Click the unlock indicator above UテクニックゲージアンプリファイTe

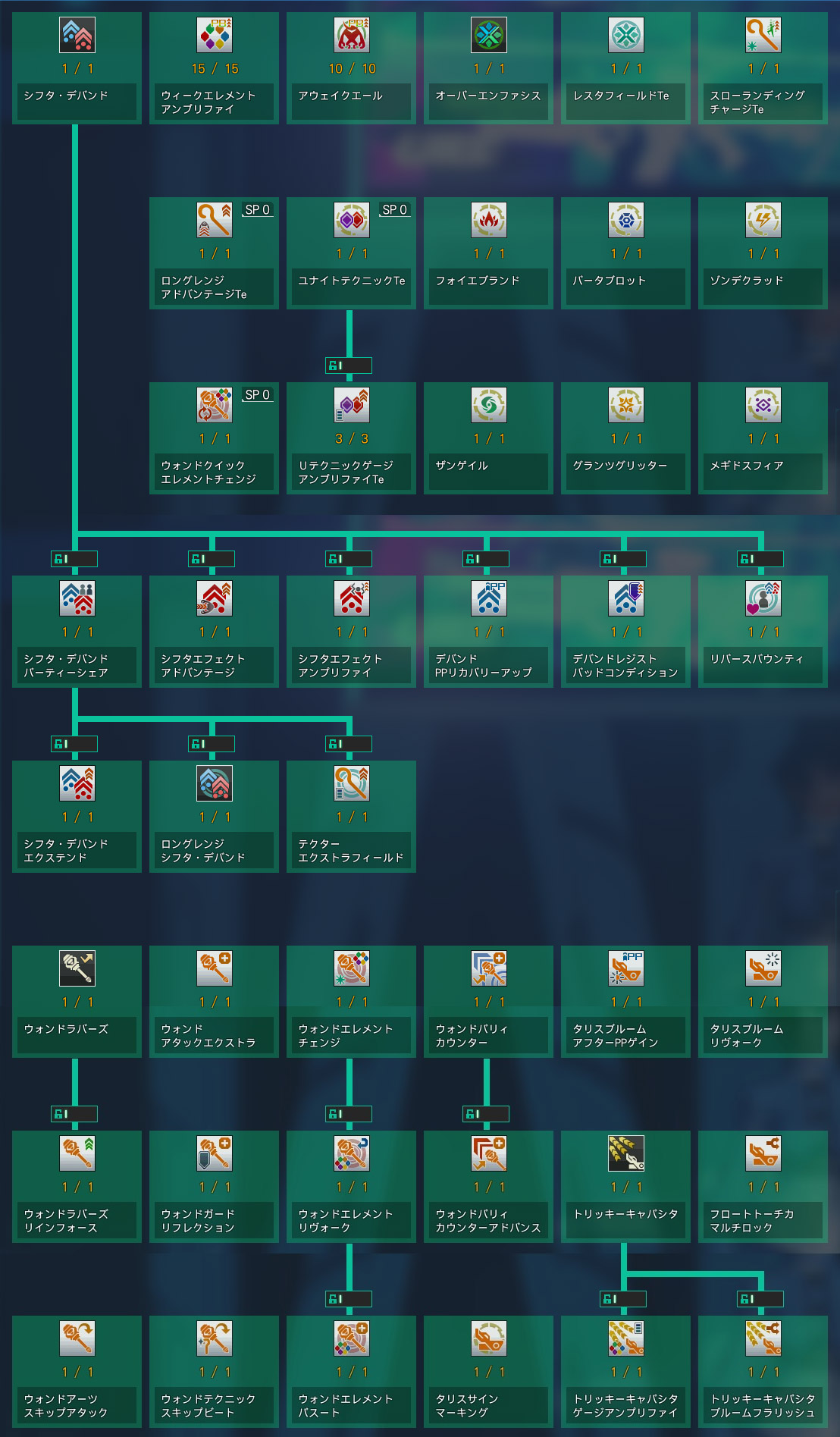point(349,366)
